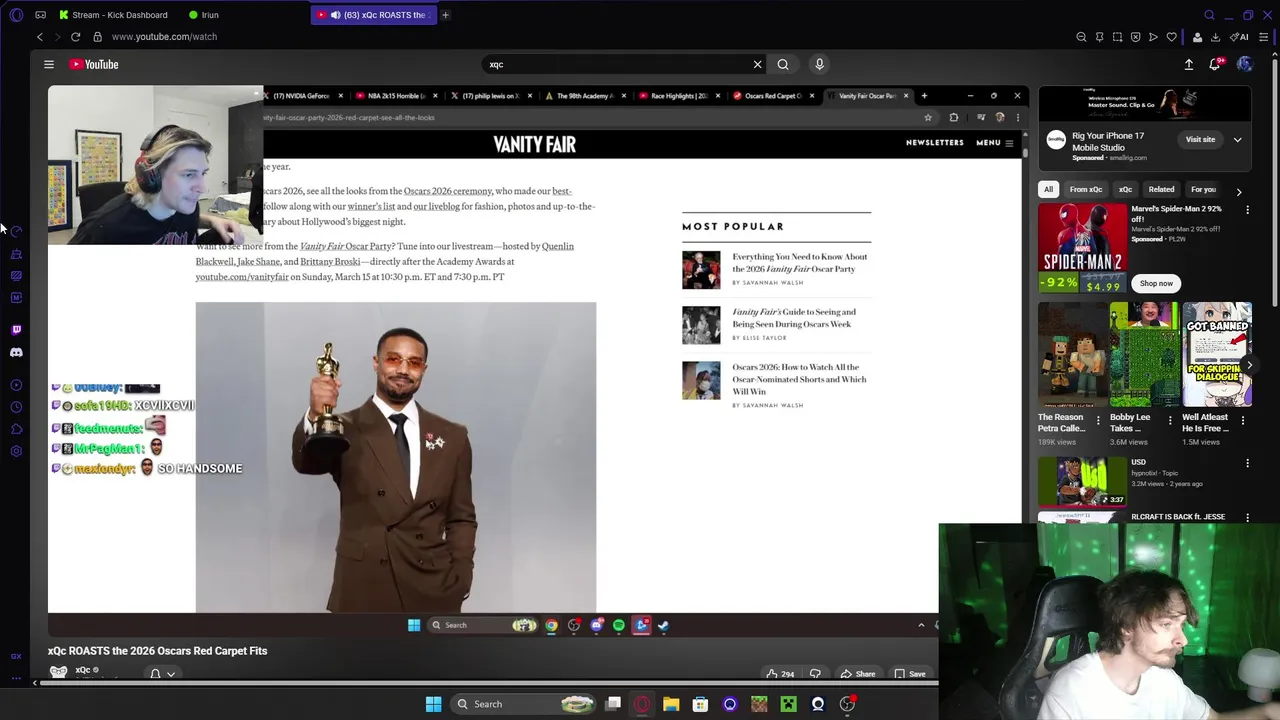Reload the current page

75,37
